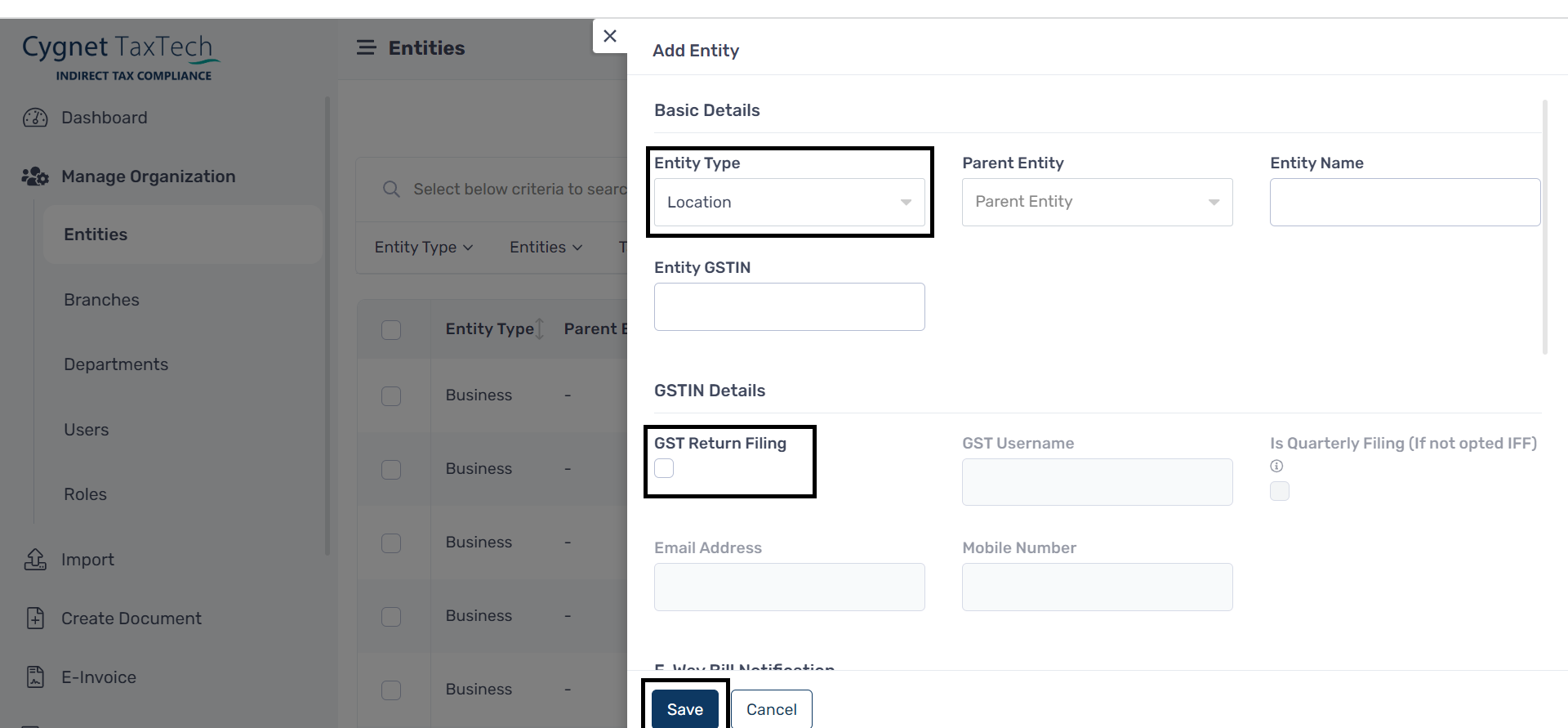
Task: Click the Manage Organization people icon
Action: pyautogui.click(x=35, y=176)
